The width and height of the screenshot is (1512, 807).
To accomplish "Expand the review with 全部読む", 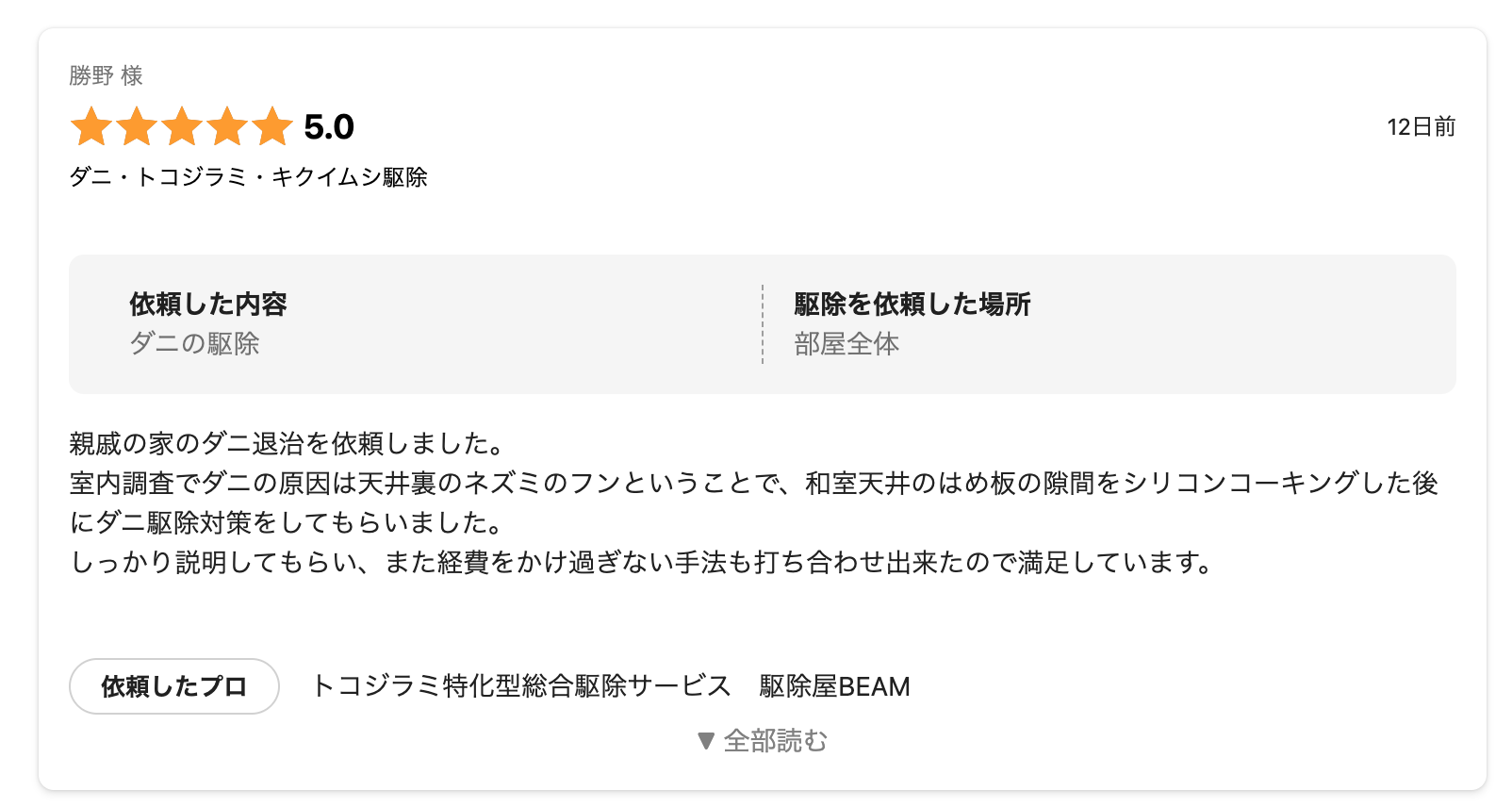I will pos(774,741).
